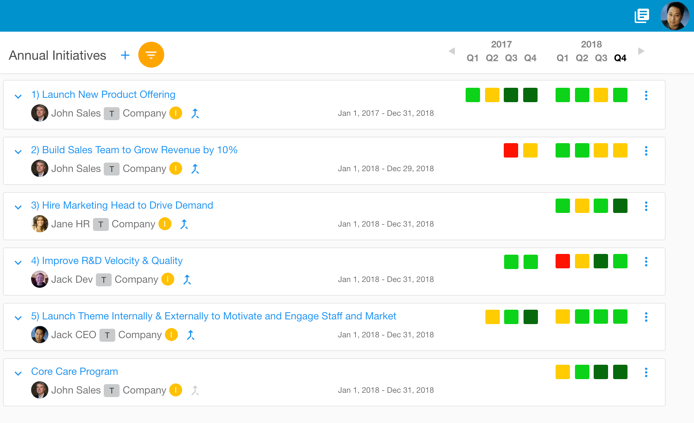The image size is (694, 423).
Task: Click the red status square on Improve R&D row
Action: (563, 261)
